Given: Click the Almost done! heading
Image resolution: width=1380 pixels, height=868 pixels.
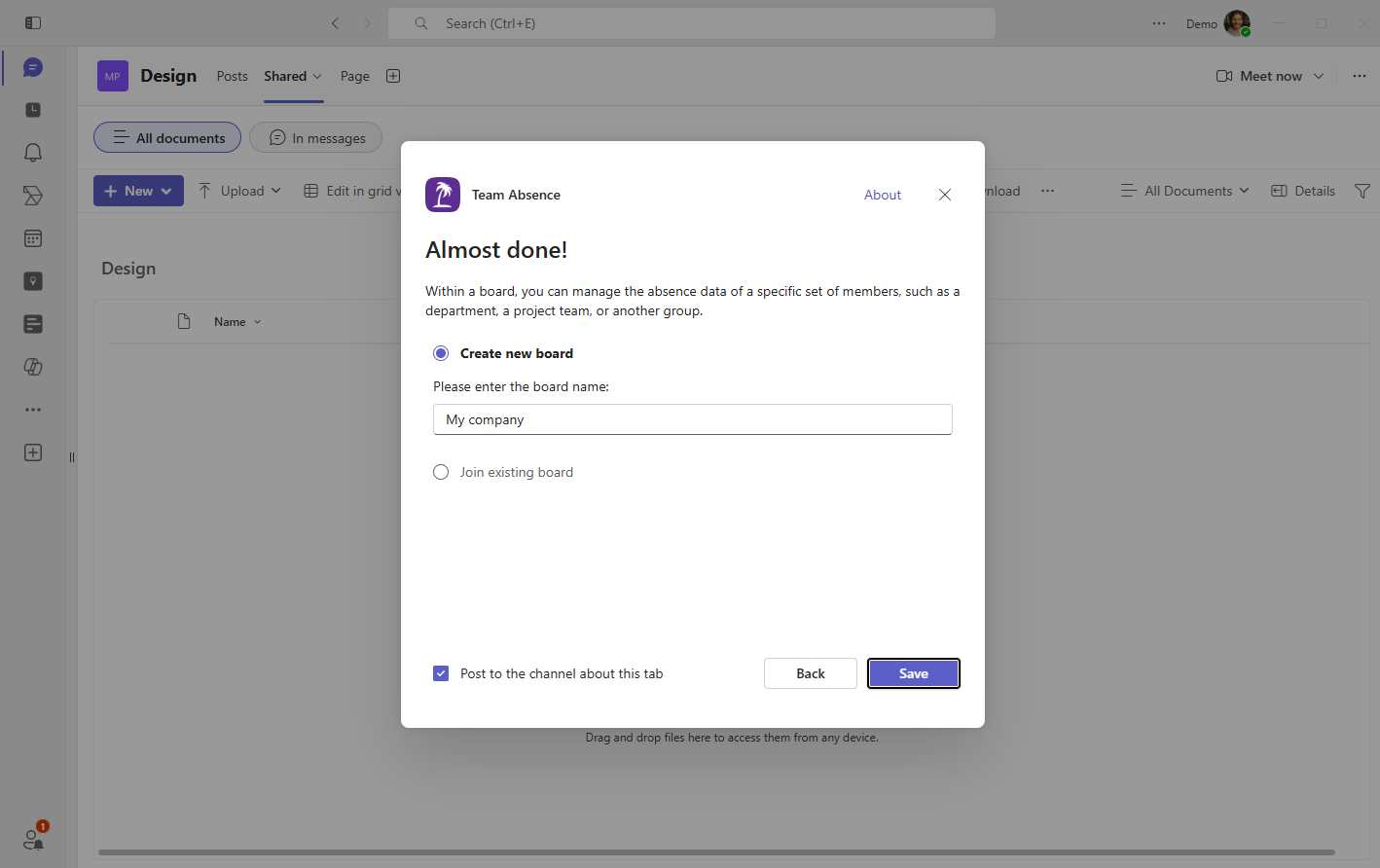Looking at the screenshot, I should 496,250.
